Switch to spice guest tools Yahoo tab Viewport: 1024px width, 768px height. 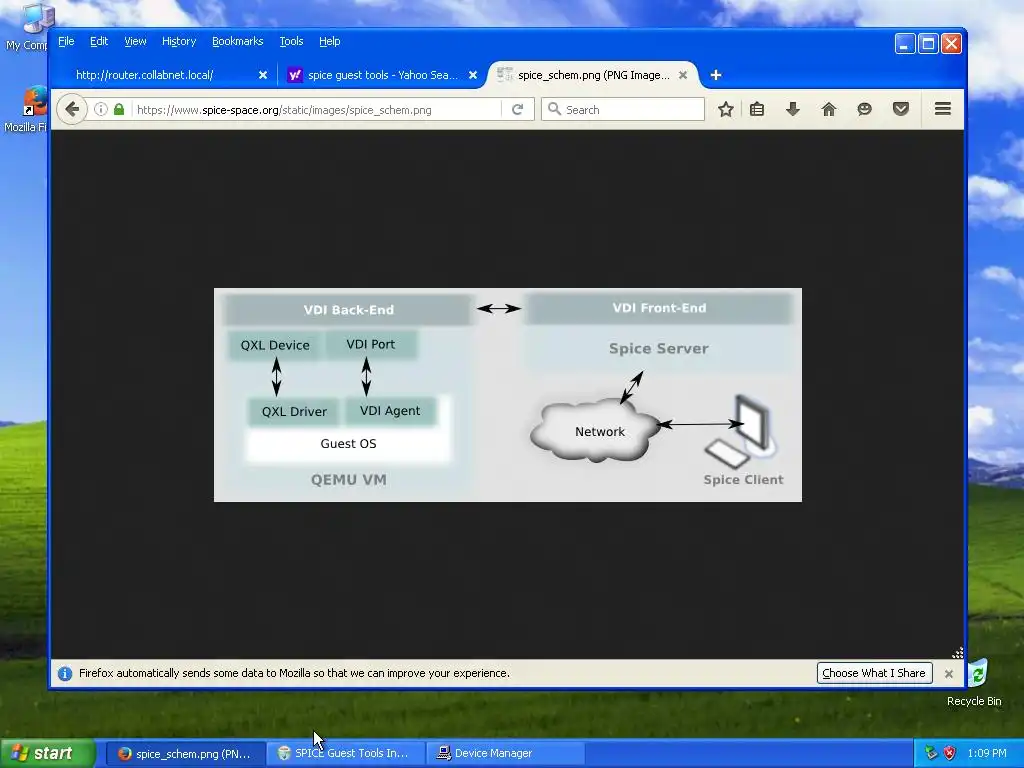tap(383, 75)
